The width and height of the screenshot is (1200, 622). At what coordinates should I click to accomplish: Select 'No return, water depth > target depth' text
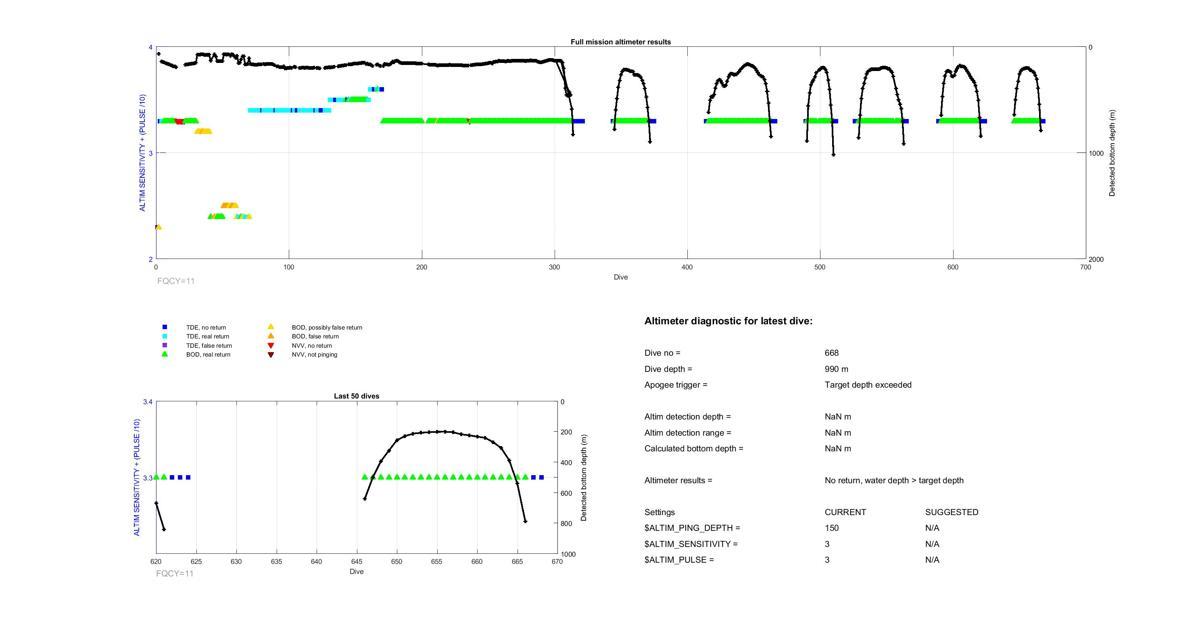click(x=894, y=481)
